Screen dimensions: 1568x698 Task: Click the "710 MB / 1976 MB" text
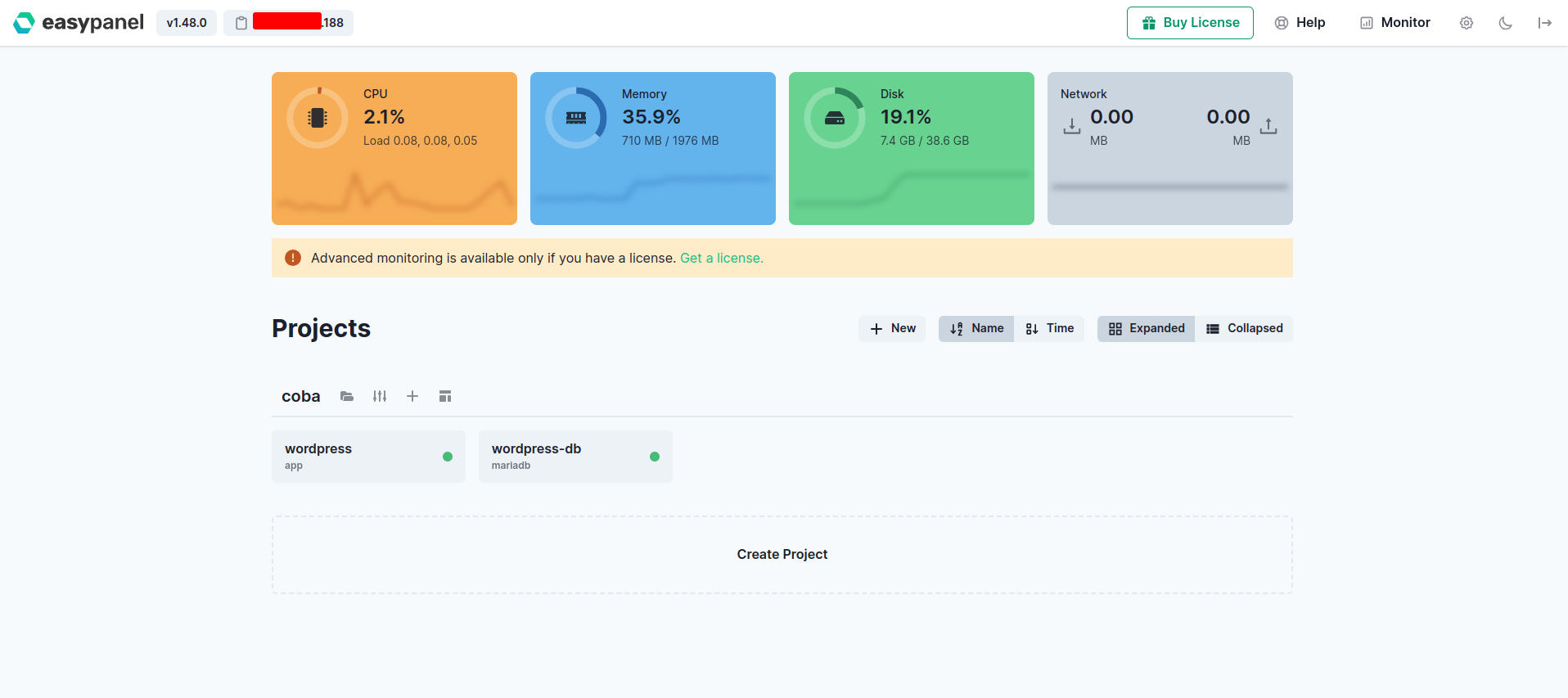point(670,141)
